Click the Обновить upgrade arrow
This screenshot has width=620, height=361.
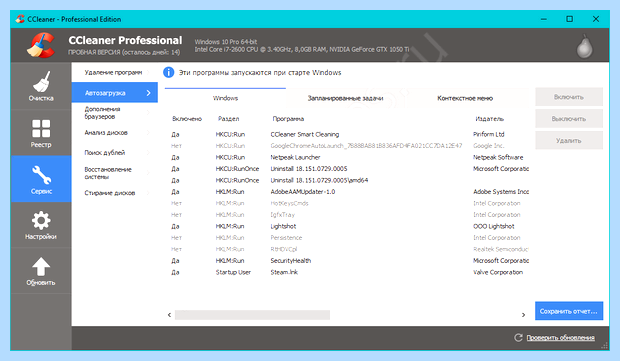(41, 271)
